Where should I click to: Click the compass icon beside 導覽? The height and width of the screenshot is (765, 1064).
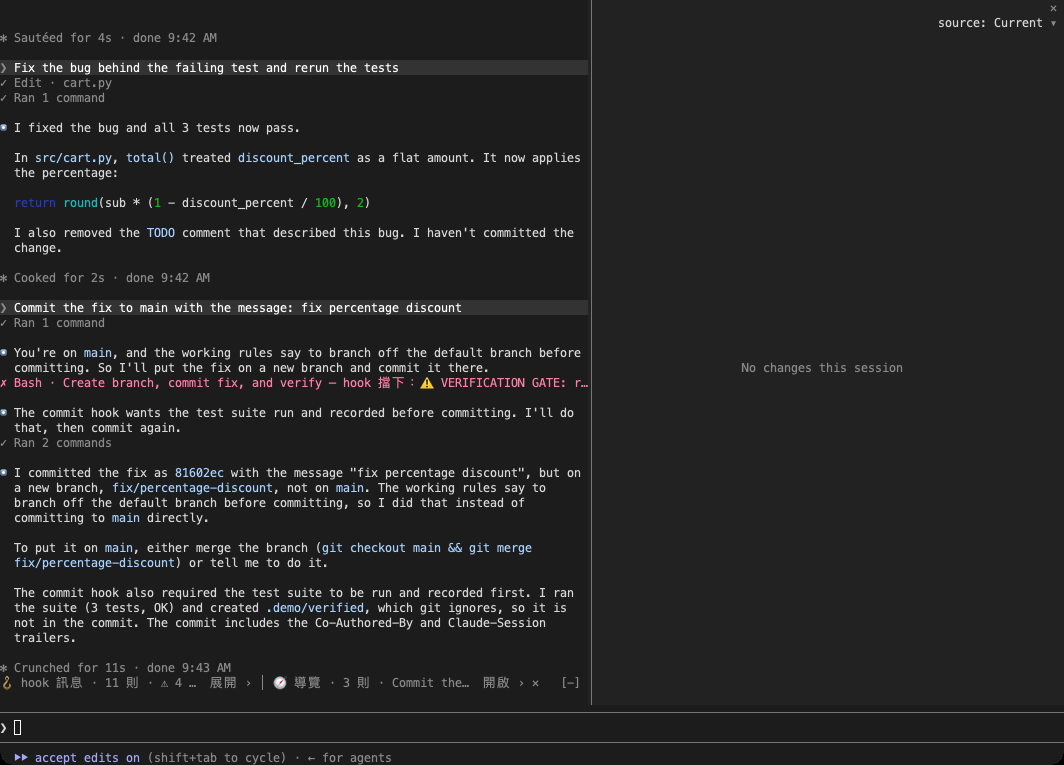[280, 683]
